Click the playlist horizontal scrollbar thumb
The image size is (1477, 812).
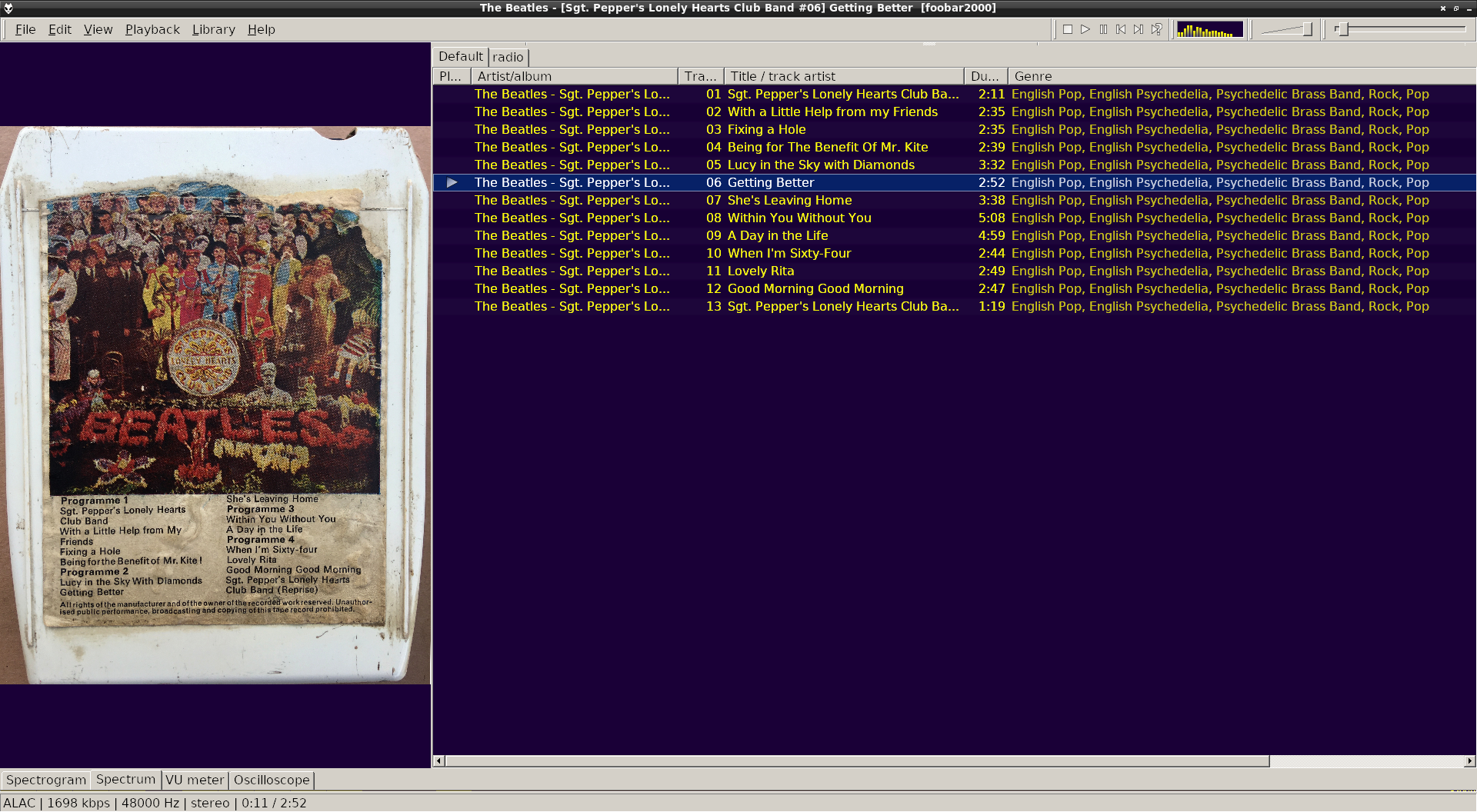[x=857, y=761]
